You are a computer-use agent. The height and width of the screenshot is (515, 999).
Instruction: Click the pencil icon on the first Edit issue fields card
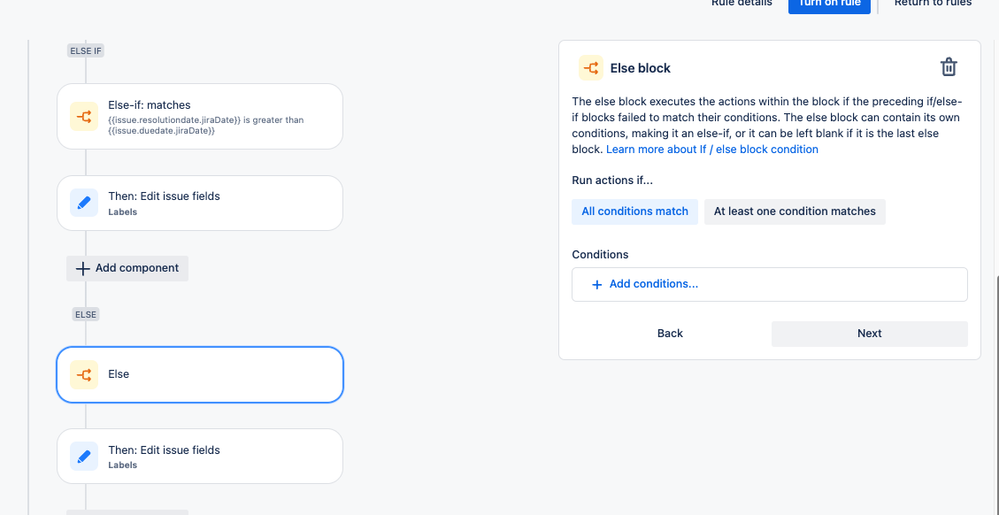click(84, 203)
